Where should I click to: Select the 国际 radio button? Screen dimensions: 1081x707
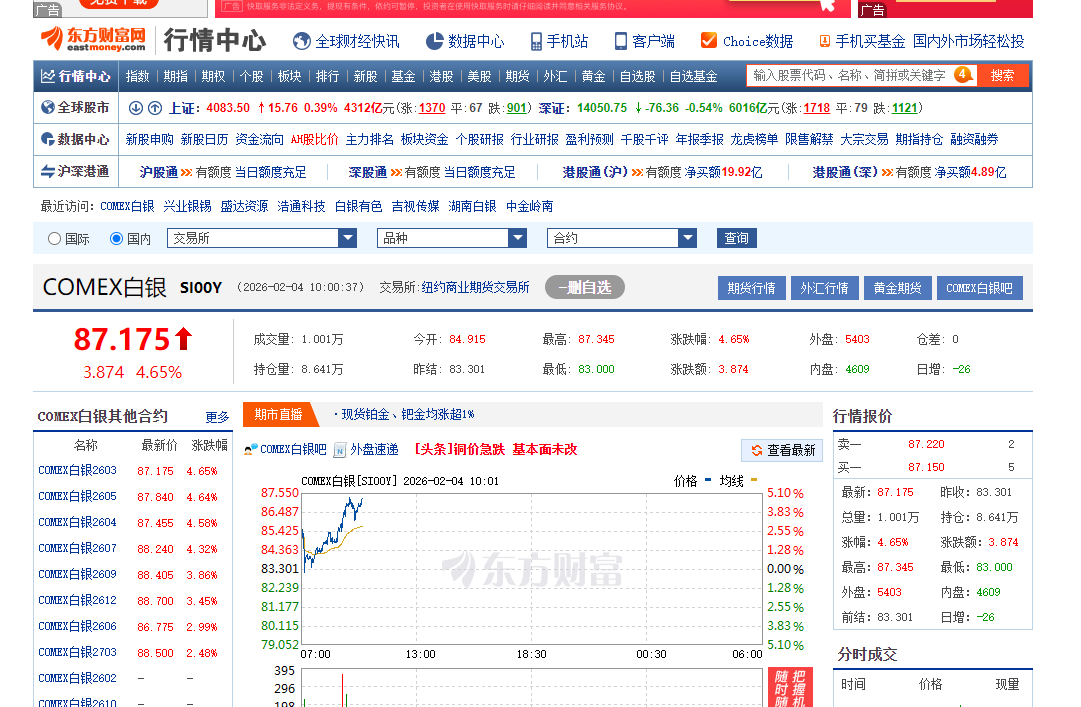point(54,238)
